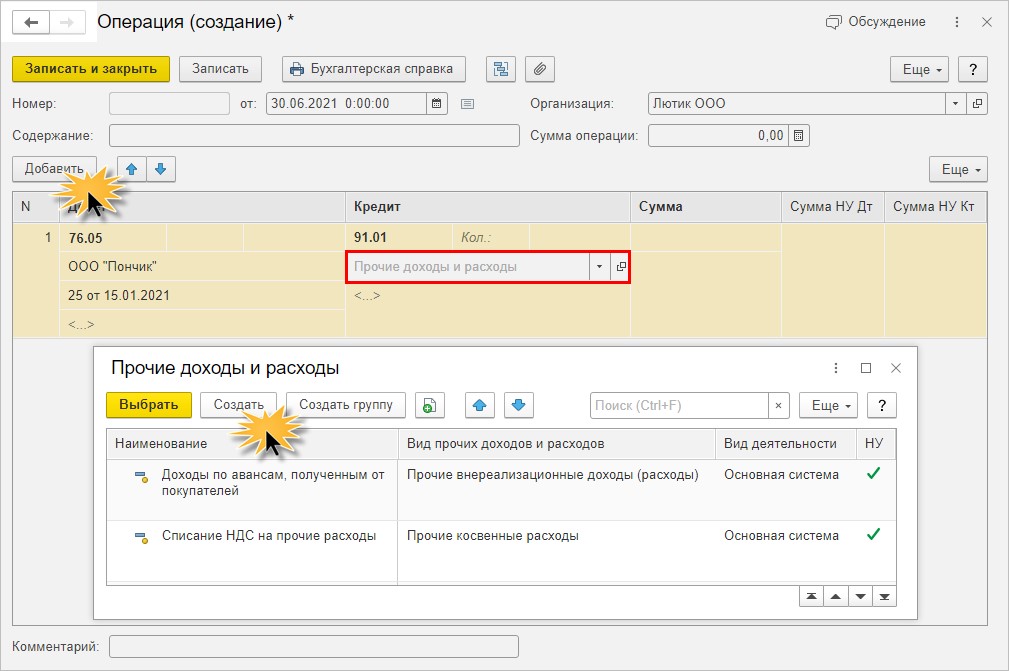This screenshot has width=1009, height=671.
Task: Go to next list item arrow
Action: click(x=860, y=596)
